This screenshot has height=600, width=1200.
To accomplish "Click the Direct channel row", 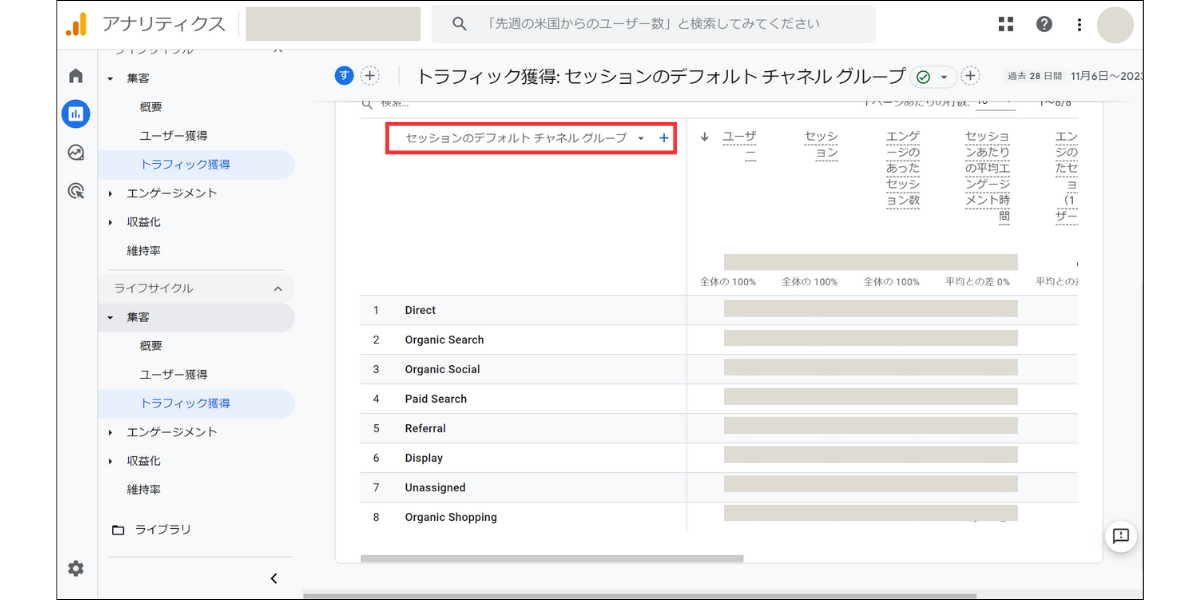I will click(719, 310).
